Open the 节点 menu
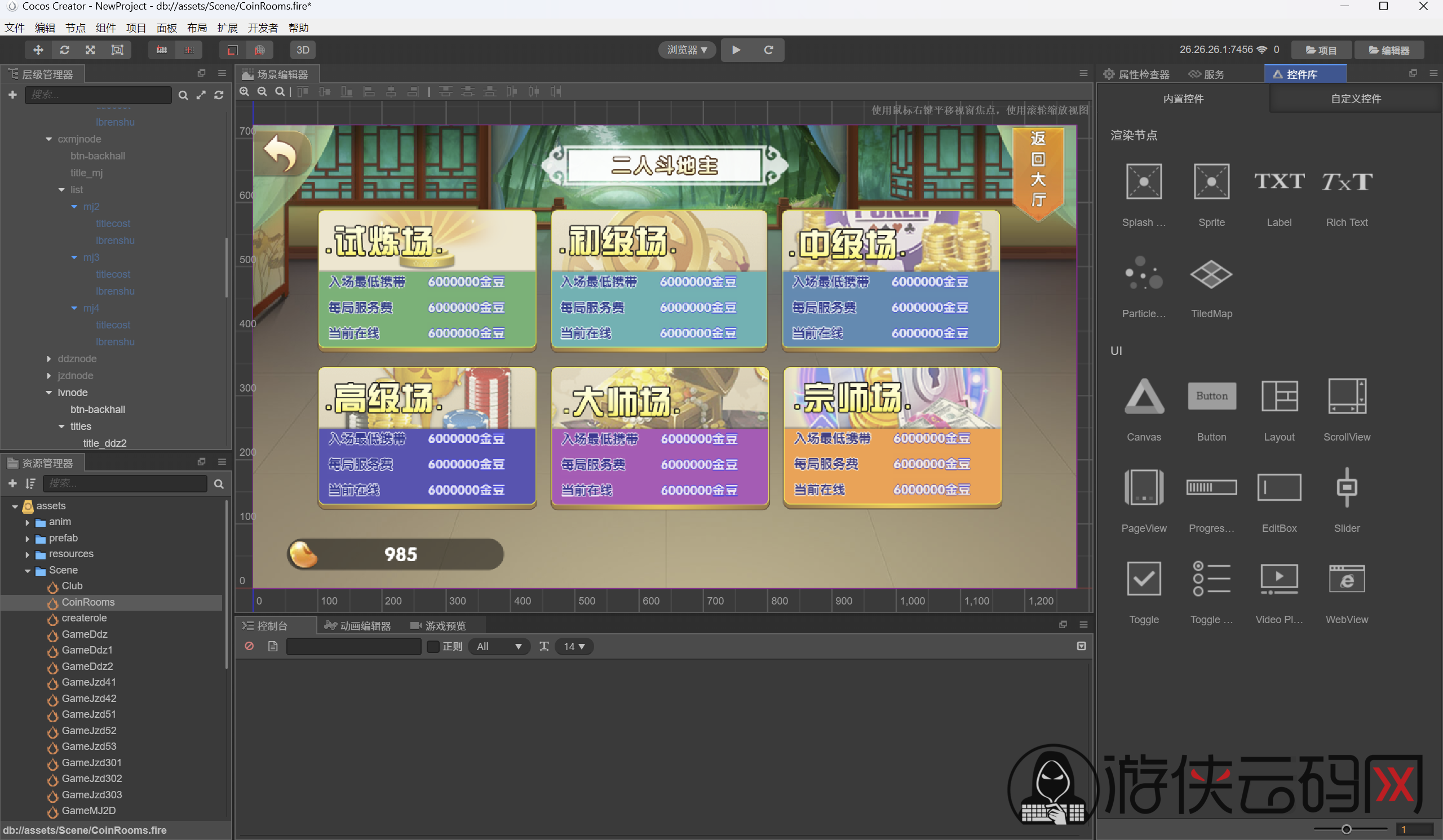This screenshot has height=840, width=1443. pos(76,28)
